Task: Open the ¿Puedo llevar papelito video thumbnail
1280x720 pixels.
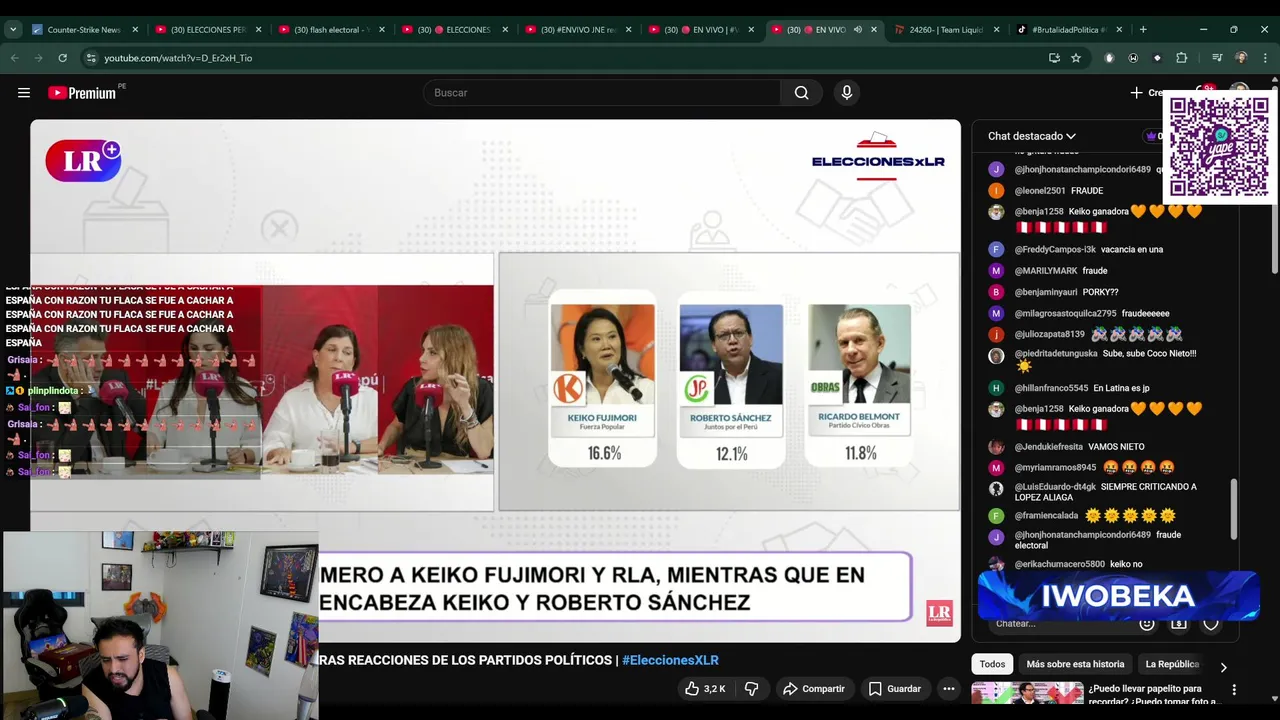Action: coord(1027,694)
